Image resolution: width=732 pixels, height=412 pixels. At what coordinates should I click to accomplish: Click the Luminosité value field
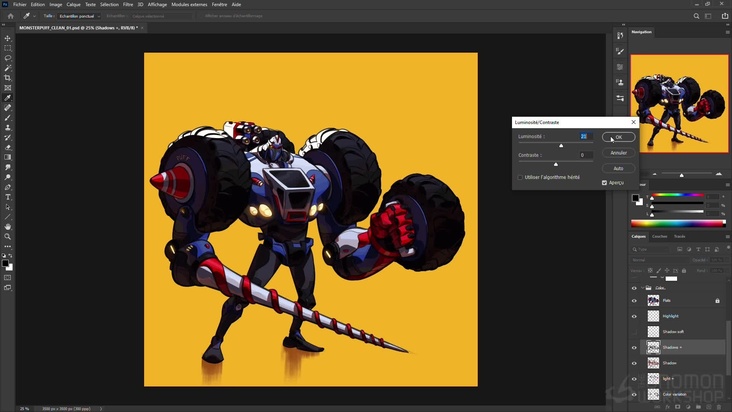click(586, 136)
